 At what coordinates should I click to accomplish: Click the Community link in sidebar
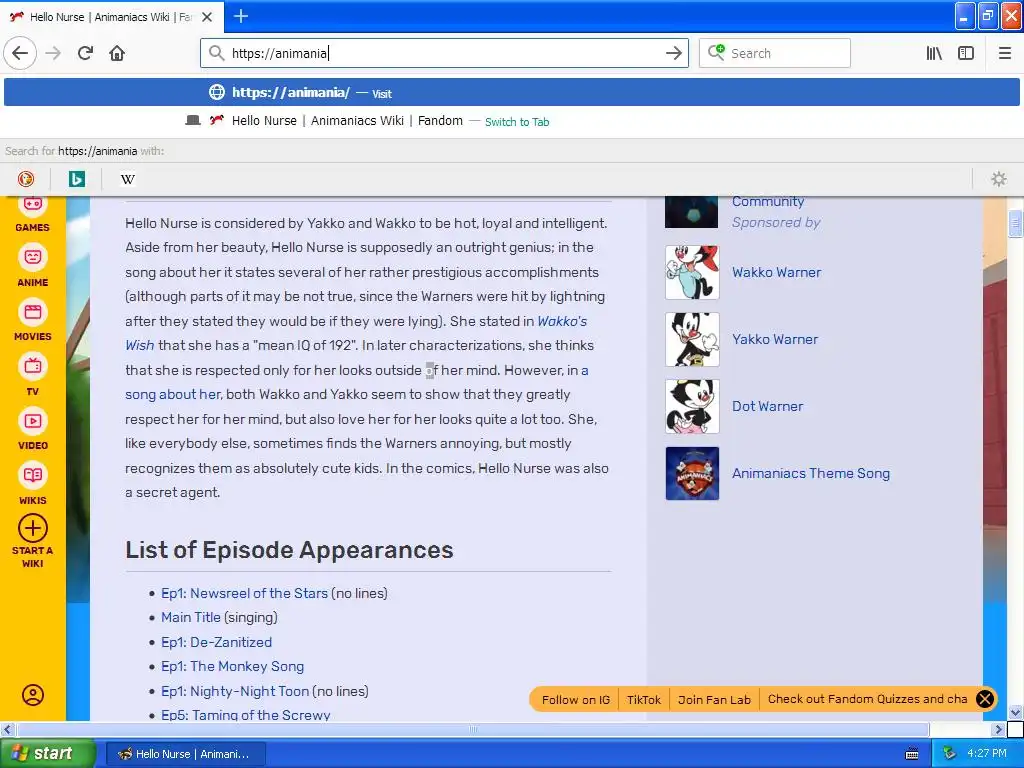[x=767, y=202]
